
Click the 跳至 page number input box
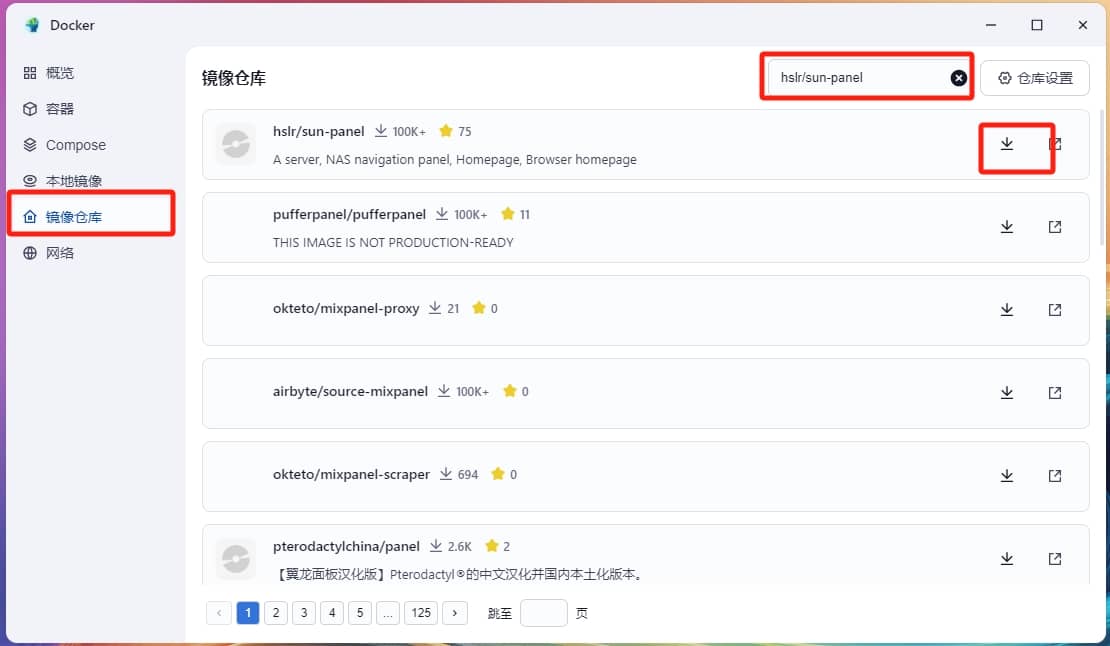click(x=544, y=613)
